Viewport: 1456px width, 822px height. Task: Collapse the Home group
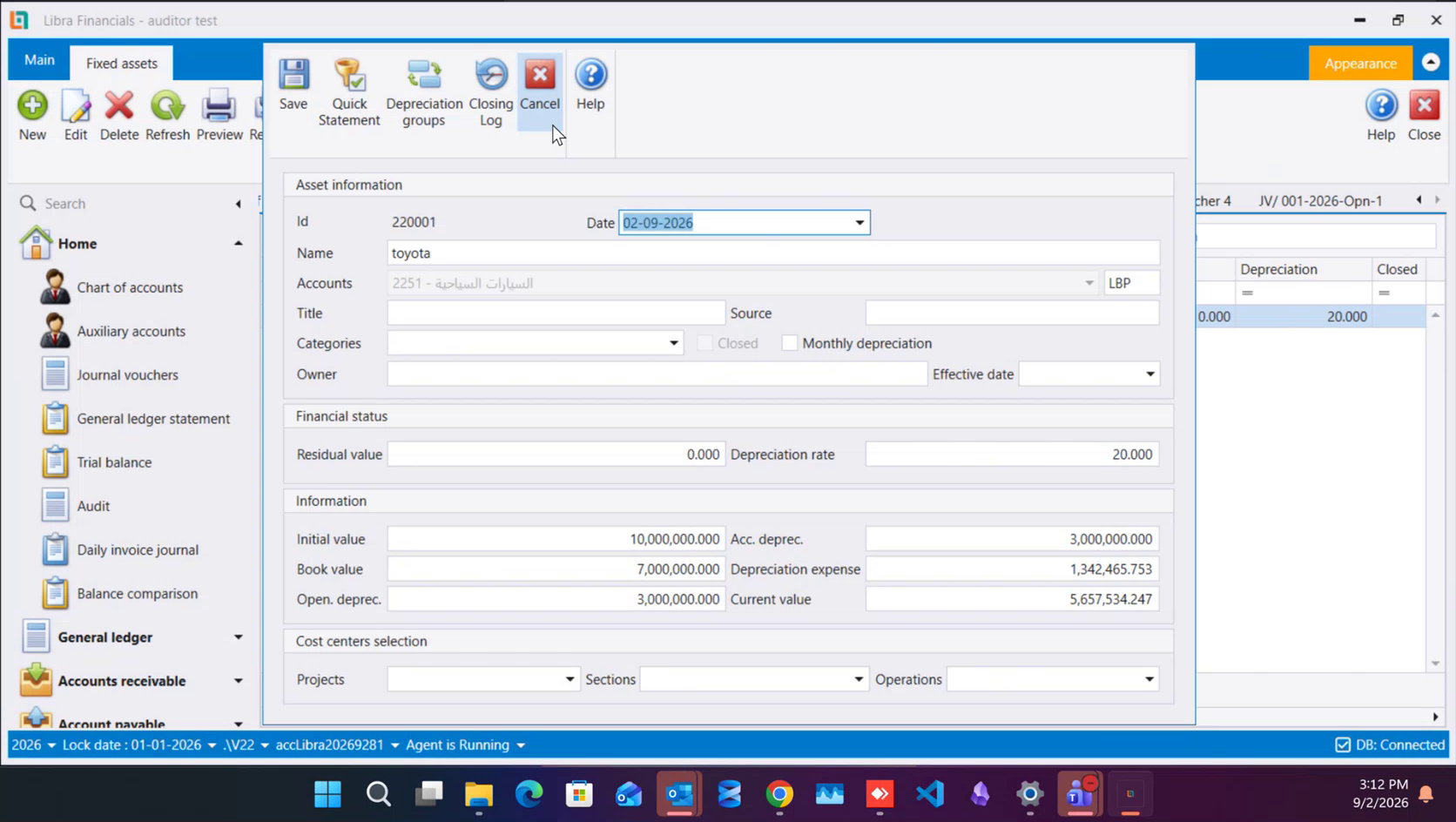238,244
